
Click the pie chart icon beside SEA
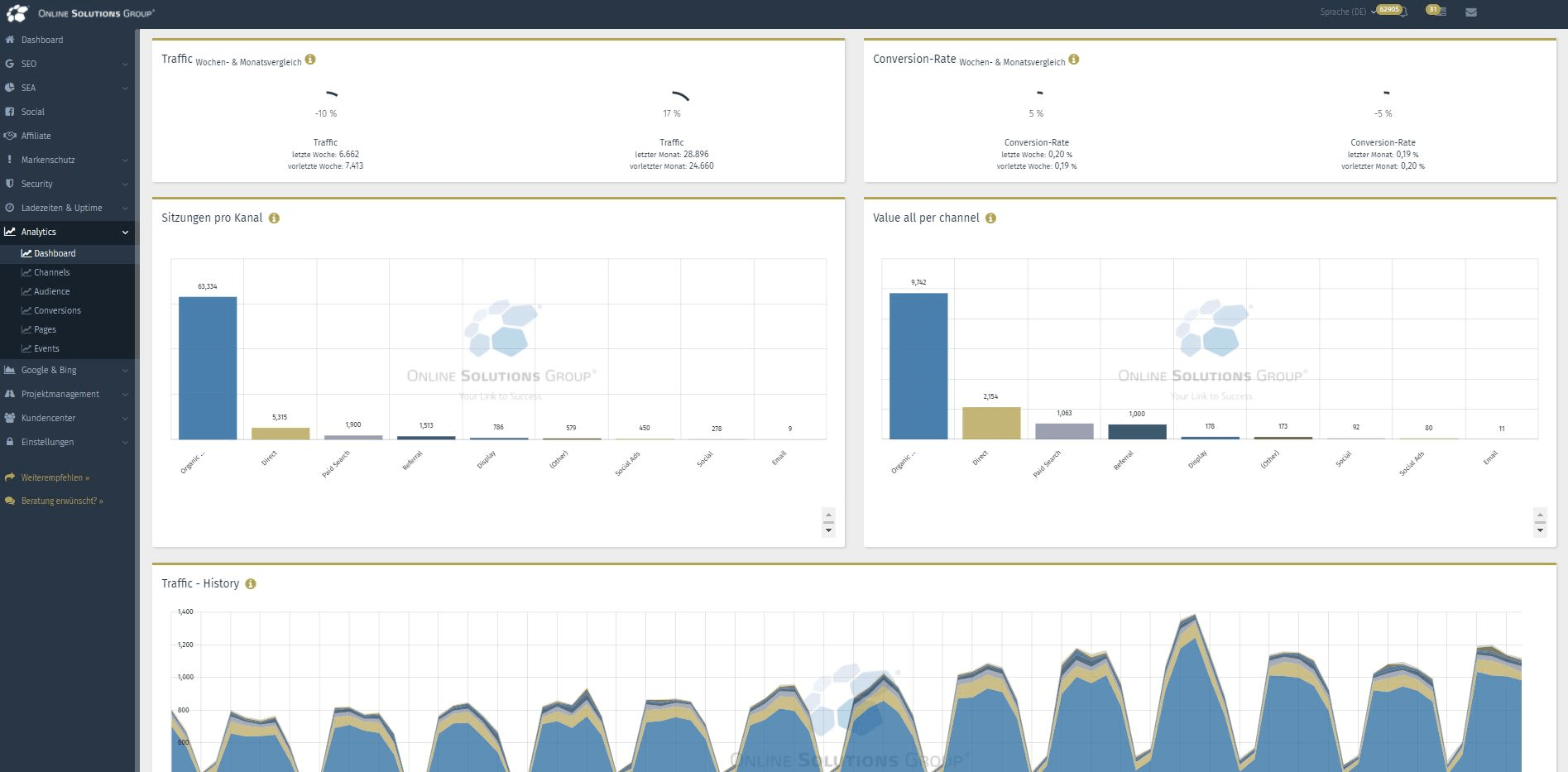click(x=10, y=88)
